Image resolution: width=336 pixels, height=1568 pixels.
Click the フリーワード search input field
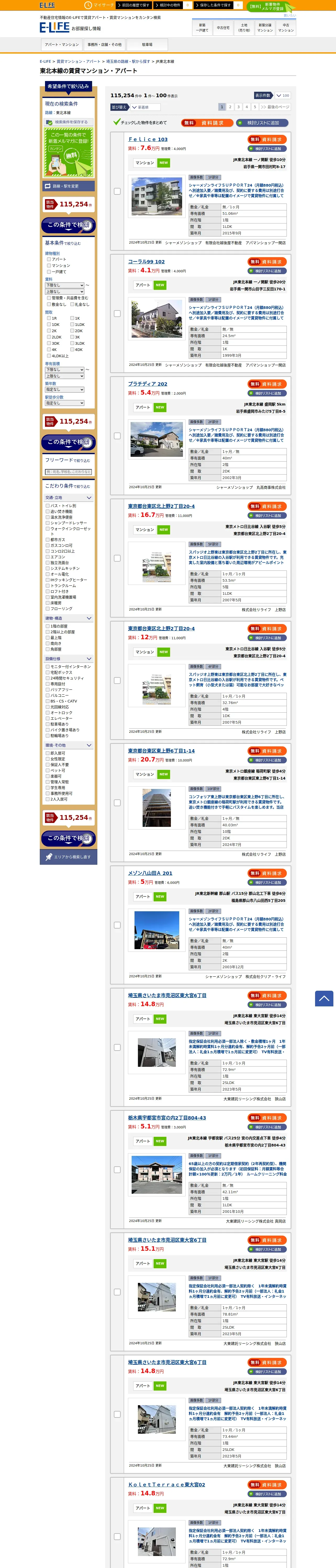[68, 472]
